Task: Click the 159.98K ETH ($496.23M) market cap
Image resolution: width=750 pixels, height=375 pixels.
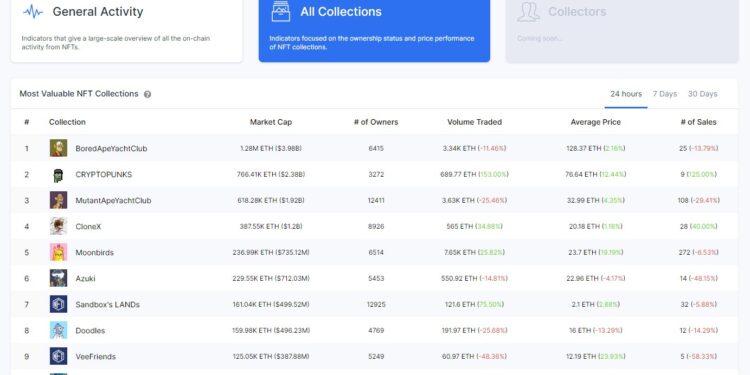Action: pos(271,331)
